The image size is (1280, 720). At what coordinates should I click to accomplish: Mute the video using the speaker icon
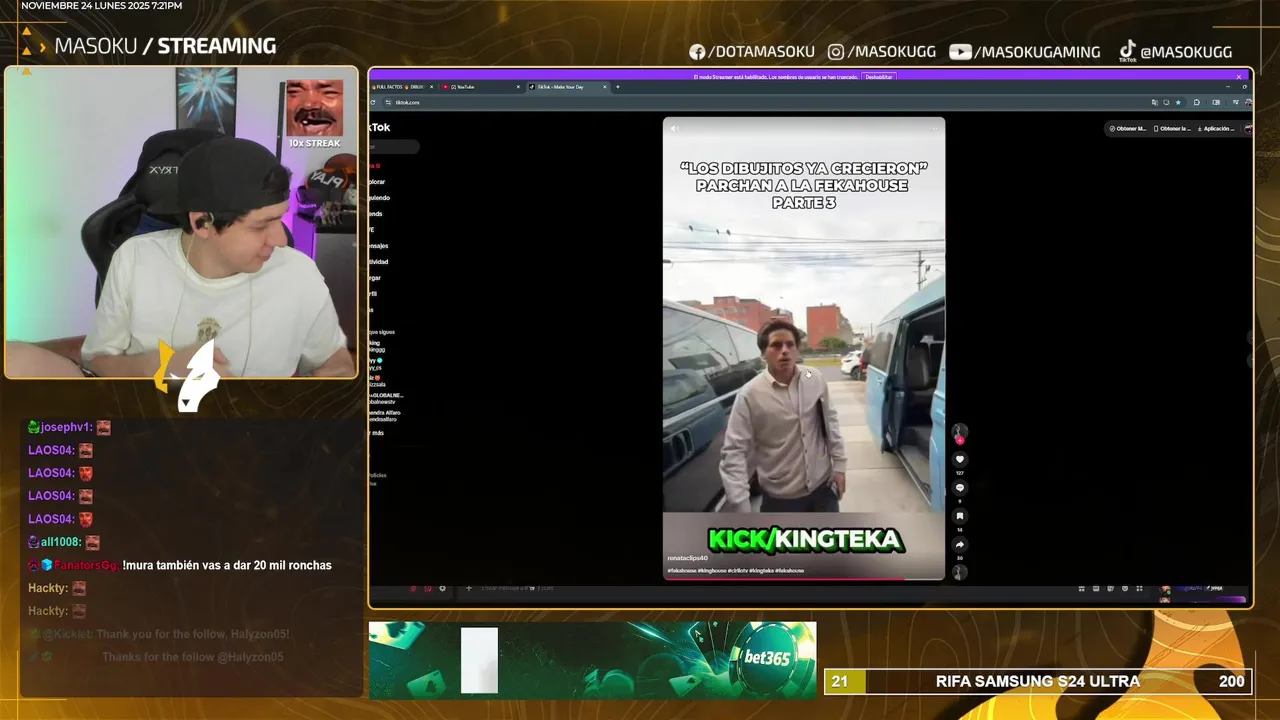tap(673, 128)
